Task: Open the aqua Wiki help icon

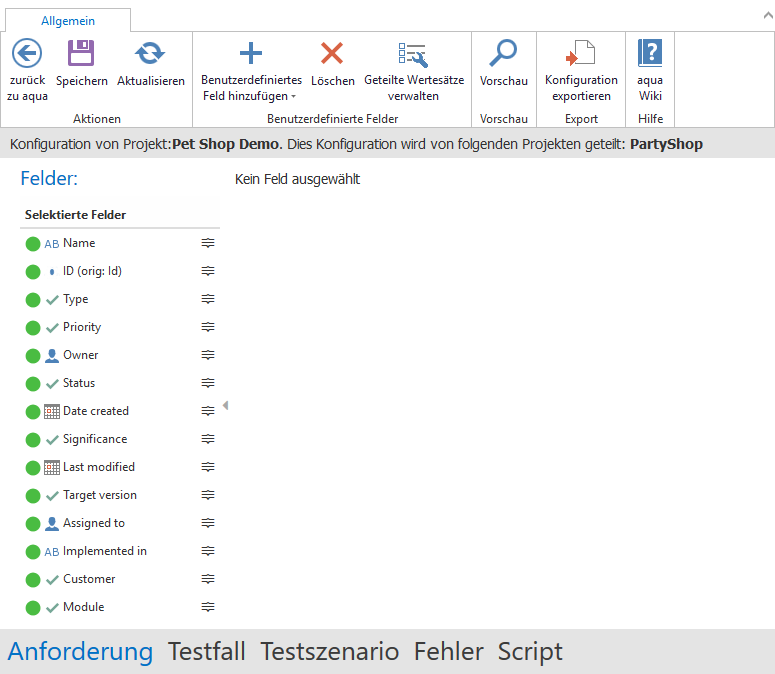Action: pyautogui.click(x=650, y=53)
